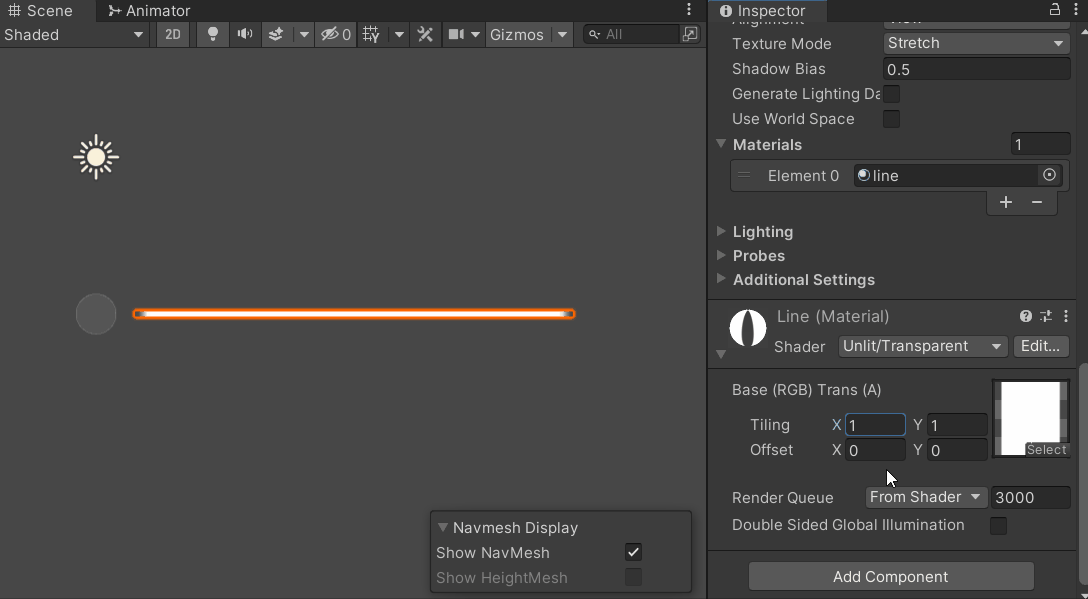The height and width of the screenshot is (599, 1088).
Task: Toggle hidden objects visibility eye icon
Action: pyautogui.click(x=335, y=35)
